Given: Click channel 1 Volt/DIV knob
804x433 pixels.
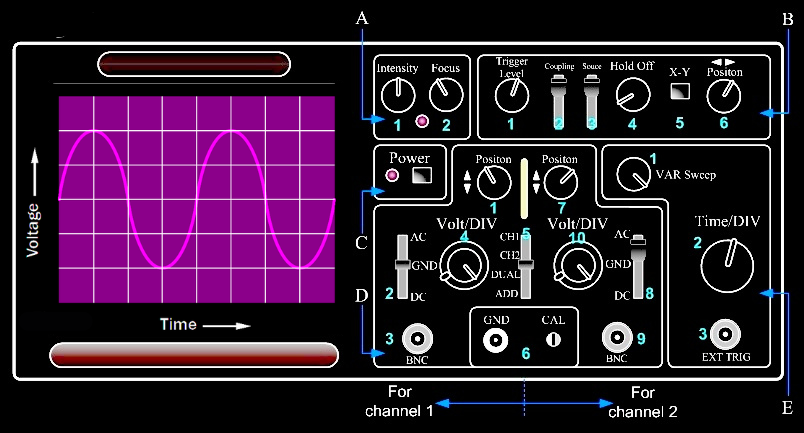Looking at the screenshot, I should click(x=462, y=264).
